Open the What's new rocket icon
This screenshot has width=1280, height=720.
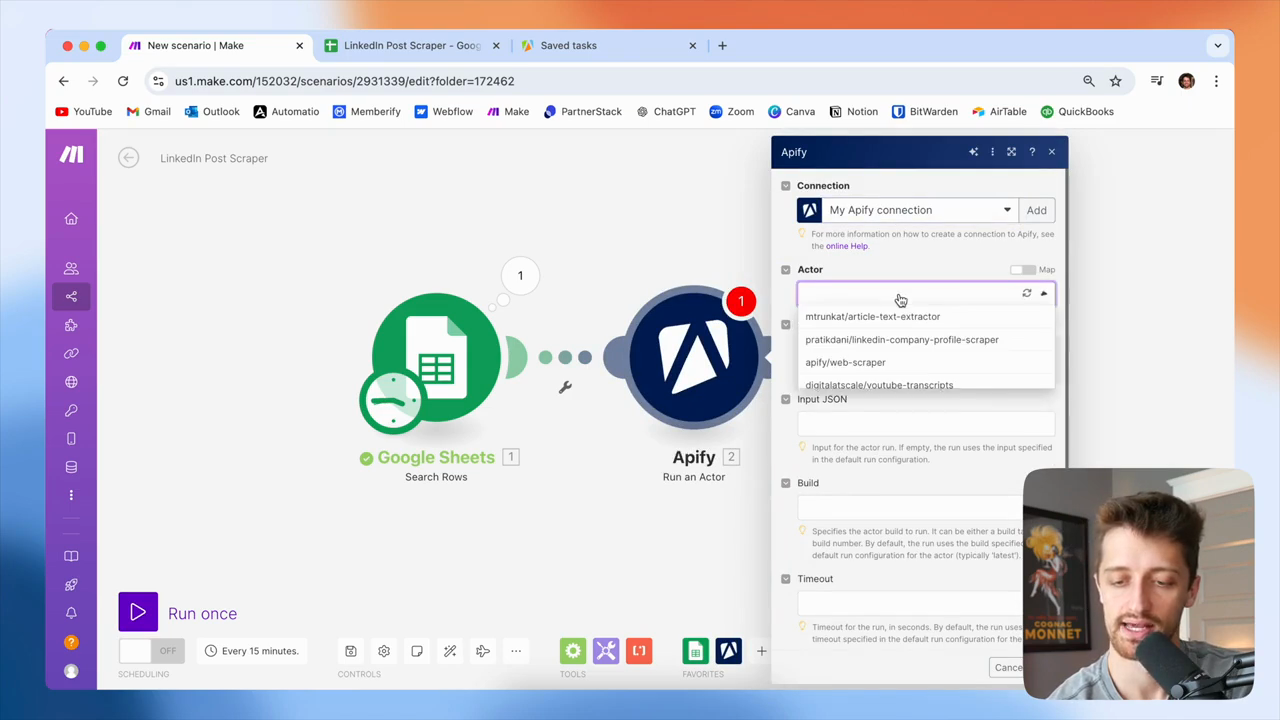tap(71, 585)
